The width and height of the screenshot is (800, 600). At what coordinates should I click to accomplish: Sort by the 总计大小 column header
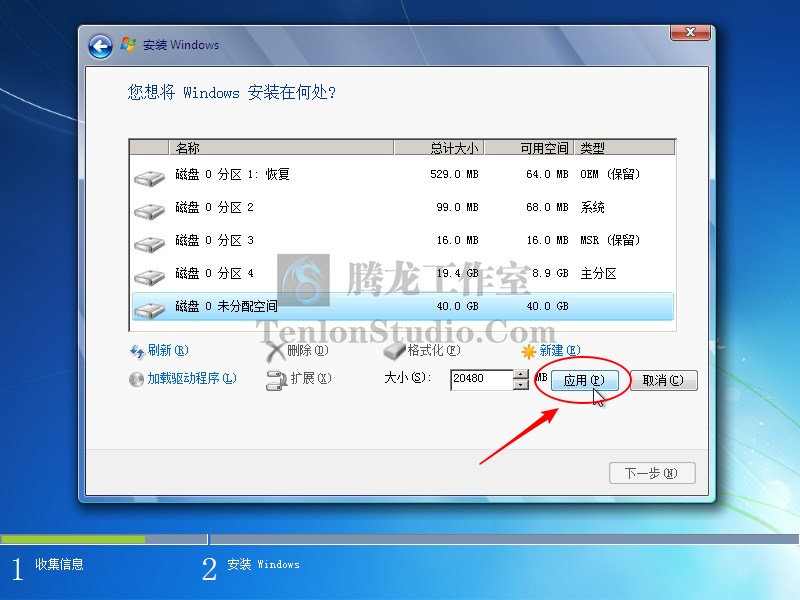click(x=439, y=148)
